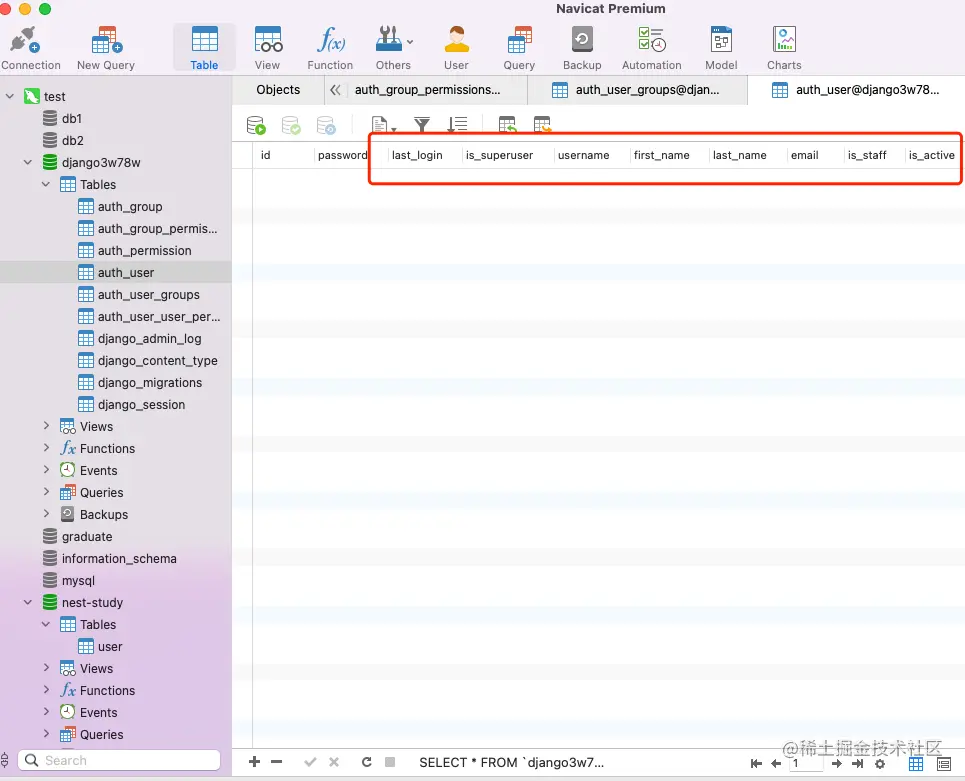
Task: Collapse the test connection
Action: point(10,96)
